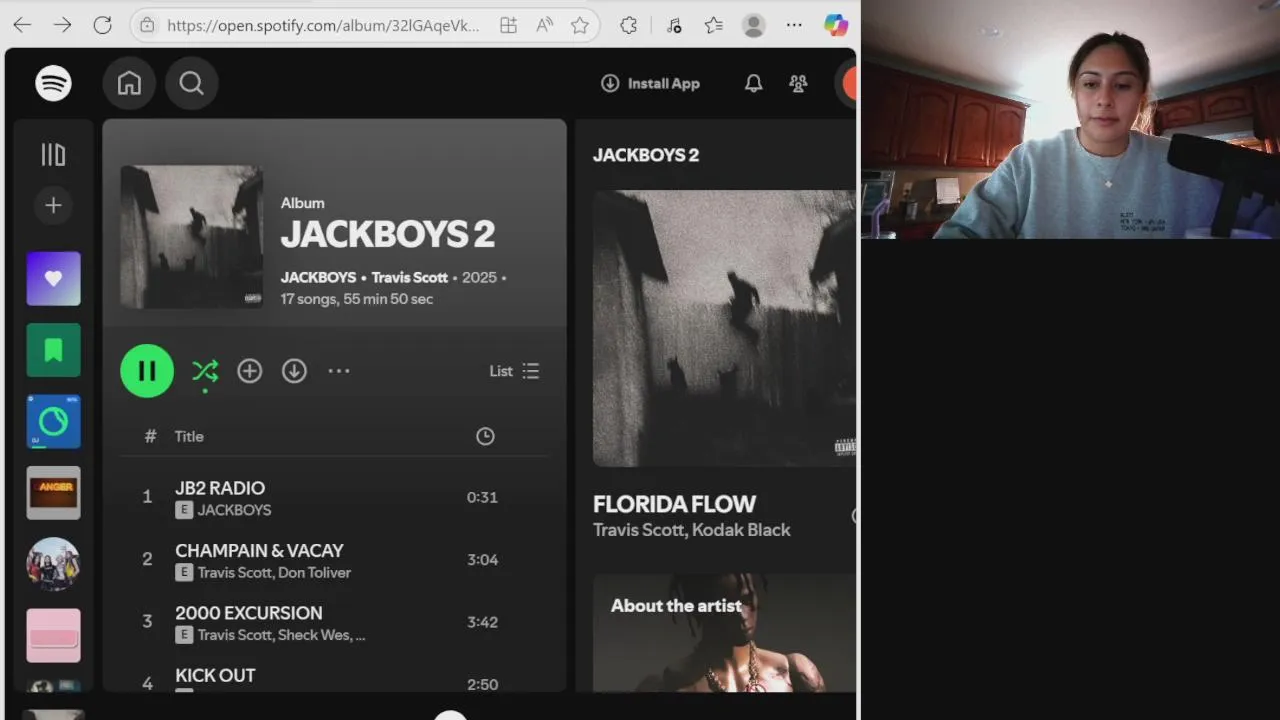Go back with browser back arrow
1280x720 pixels.
22,25
